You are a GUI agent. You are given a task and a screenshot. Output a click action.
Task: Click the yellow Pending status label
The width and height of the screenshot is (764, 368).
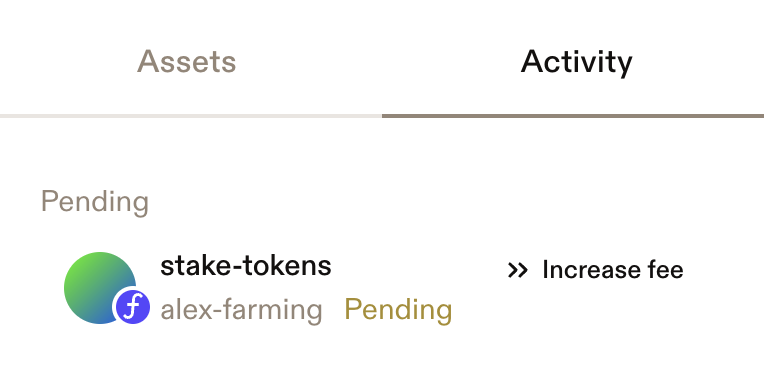[x=398, y=310]
